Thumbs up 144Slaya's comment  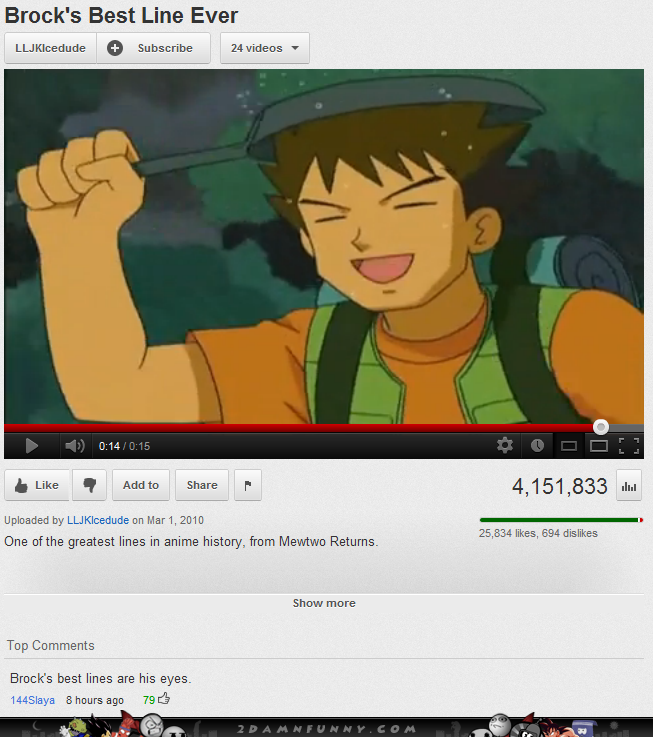pos(164,699)
